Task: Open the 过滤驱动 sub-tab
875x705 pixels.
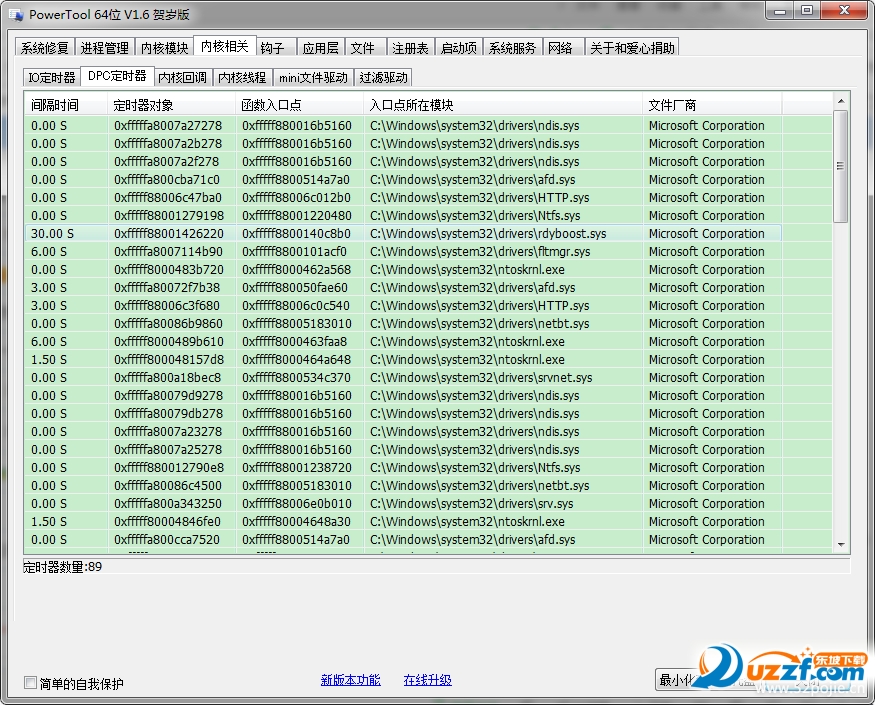Action: click(383, 78)
